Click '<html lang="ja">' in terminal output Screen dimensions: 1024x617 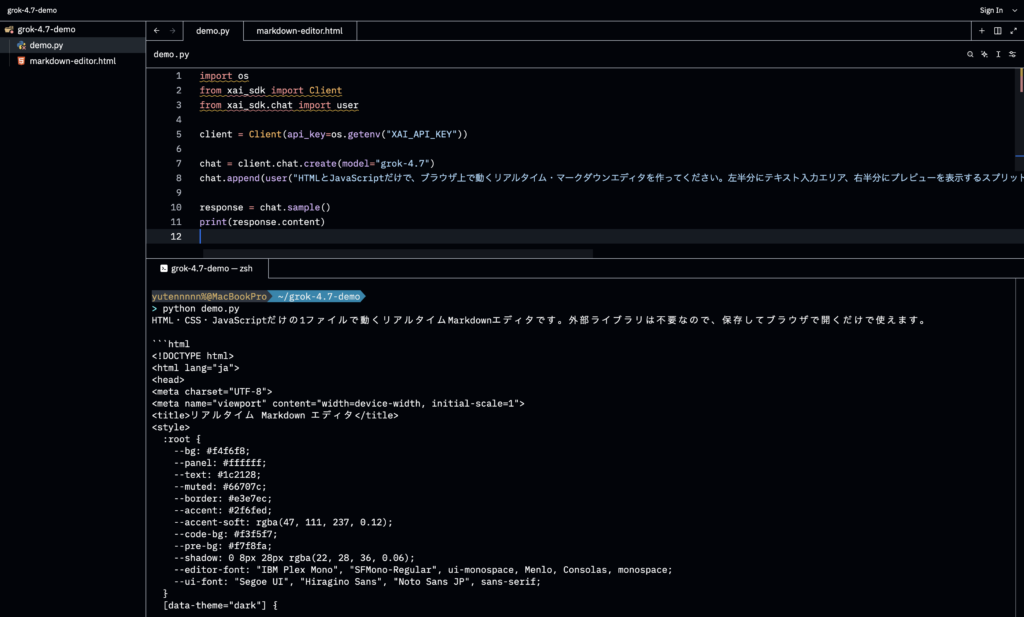(195, 368)
